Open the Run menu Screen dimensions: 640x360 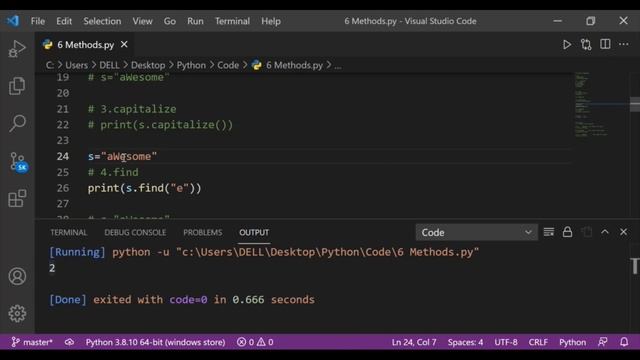click(x=195, y=21)
